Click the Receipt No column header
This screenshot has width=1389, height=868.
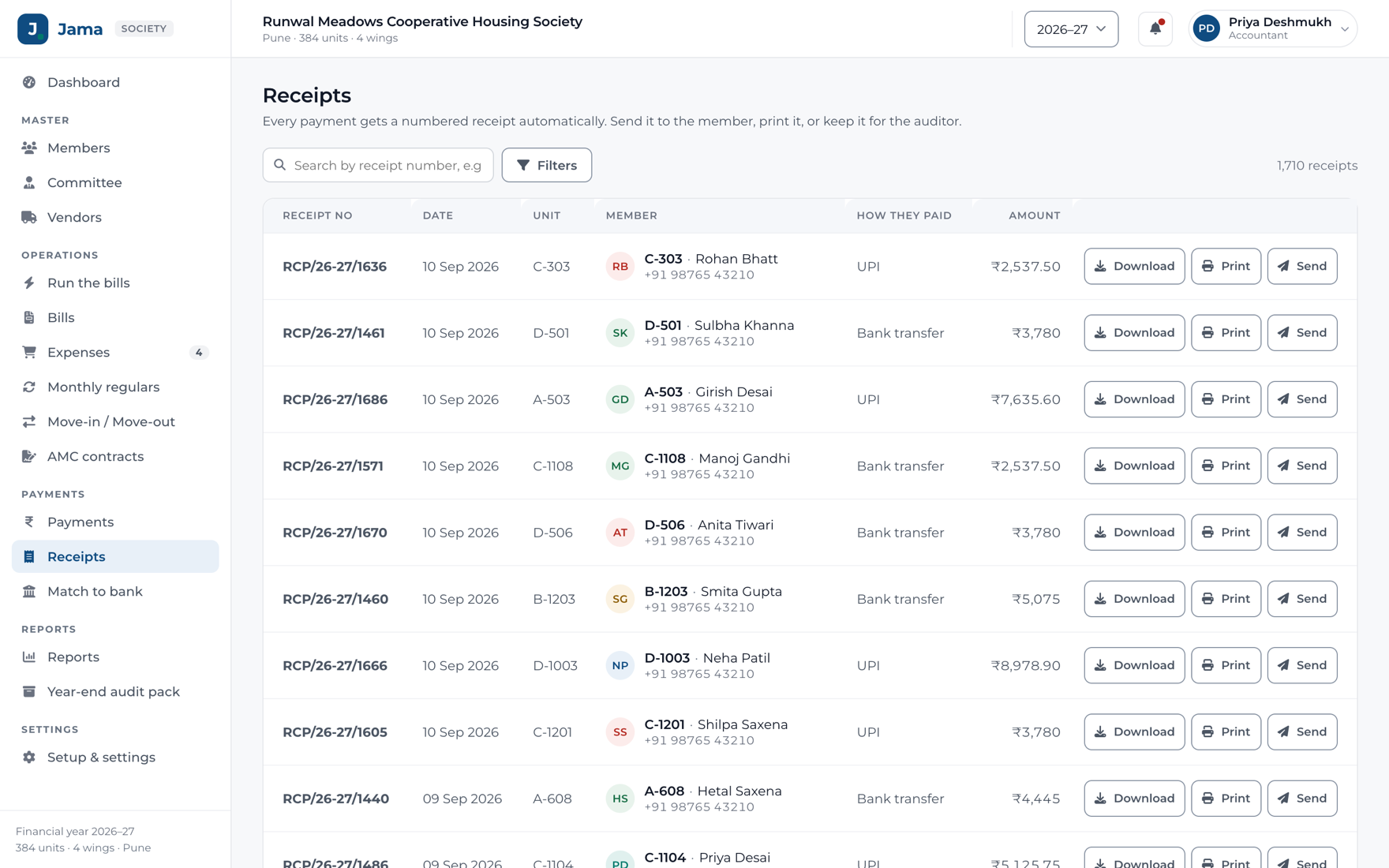pos(317,215)
